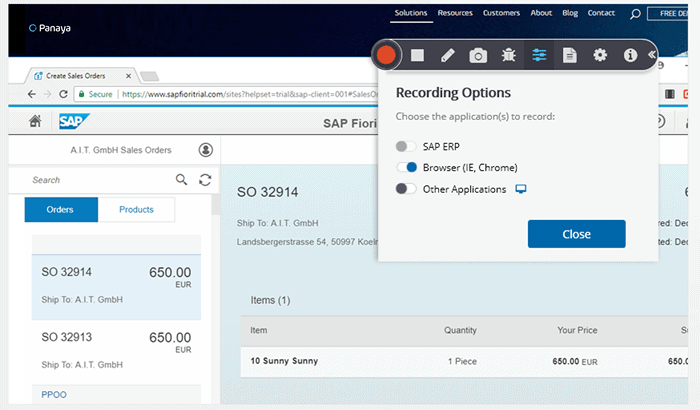Switch to the Orders tab
The image size is (700, 410).
pos(61,209)
